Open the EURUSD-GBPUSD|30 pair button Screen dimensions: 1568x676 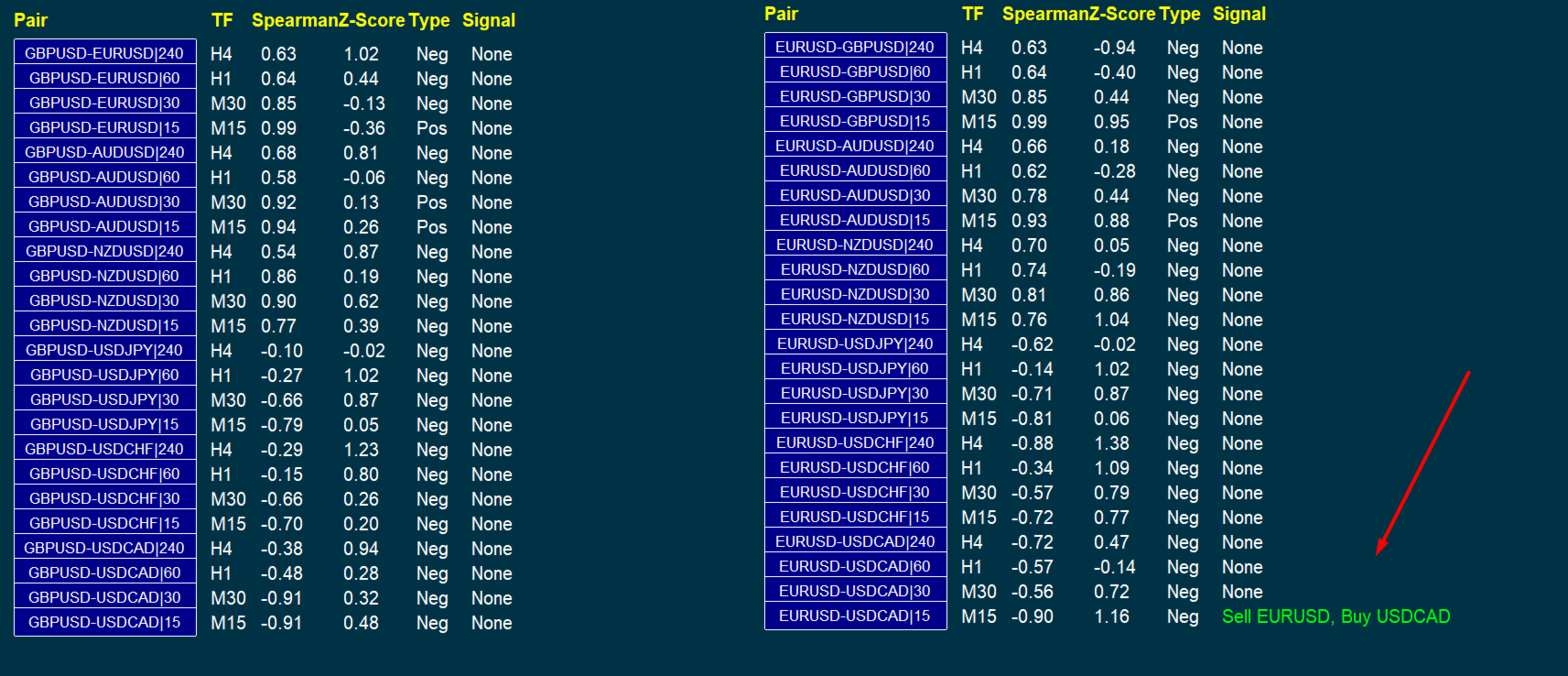(x=855, y=96)
